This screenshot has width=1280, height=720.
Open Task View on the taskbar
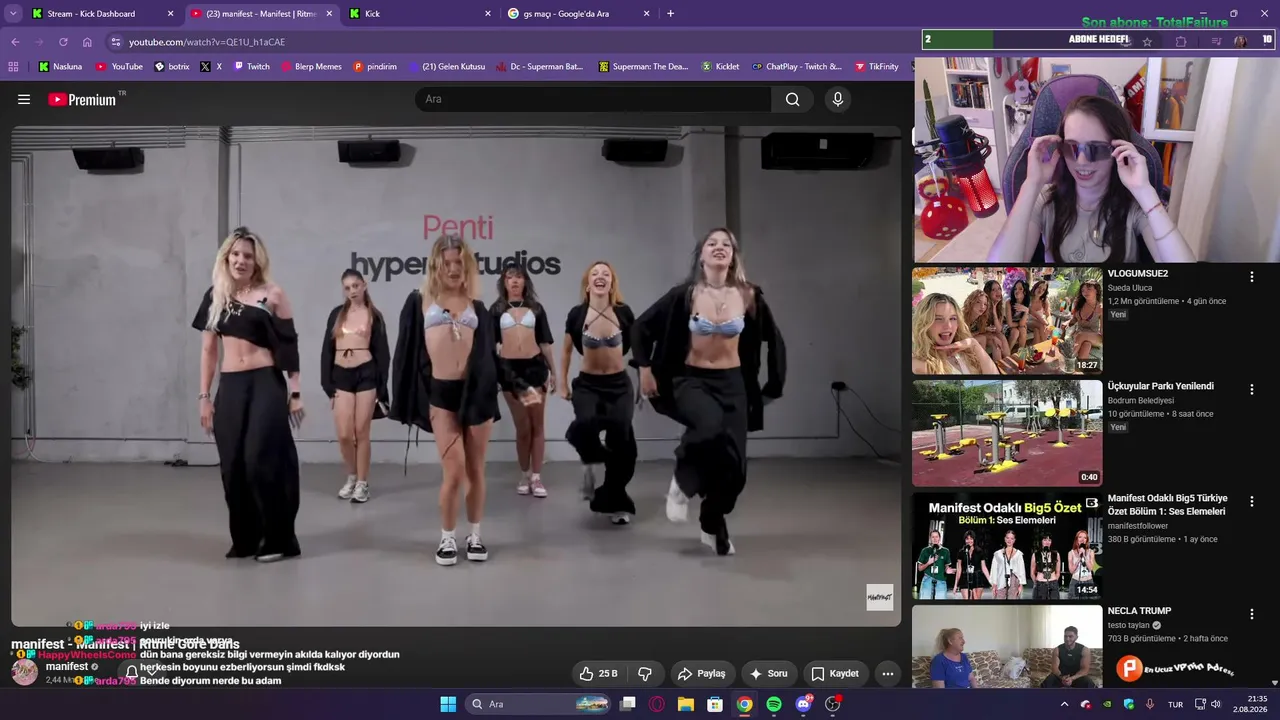(x=628, y=704)
